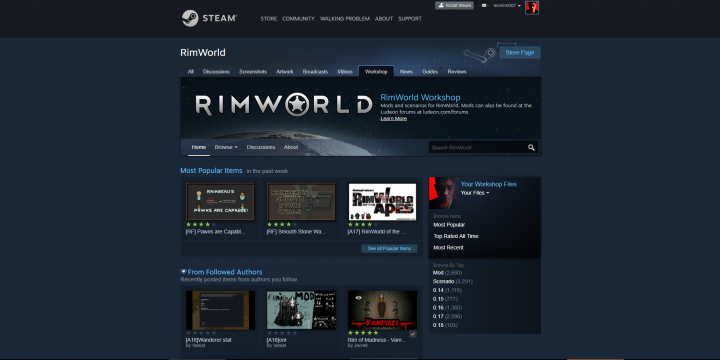This screenshot has height=360, width=720.
Task: Filter by the 0.16 tag
Action: [x=447, y=308]
